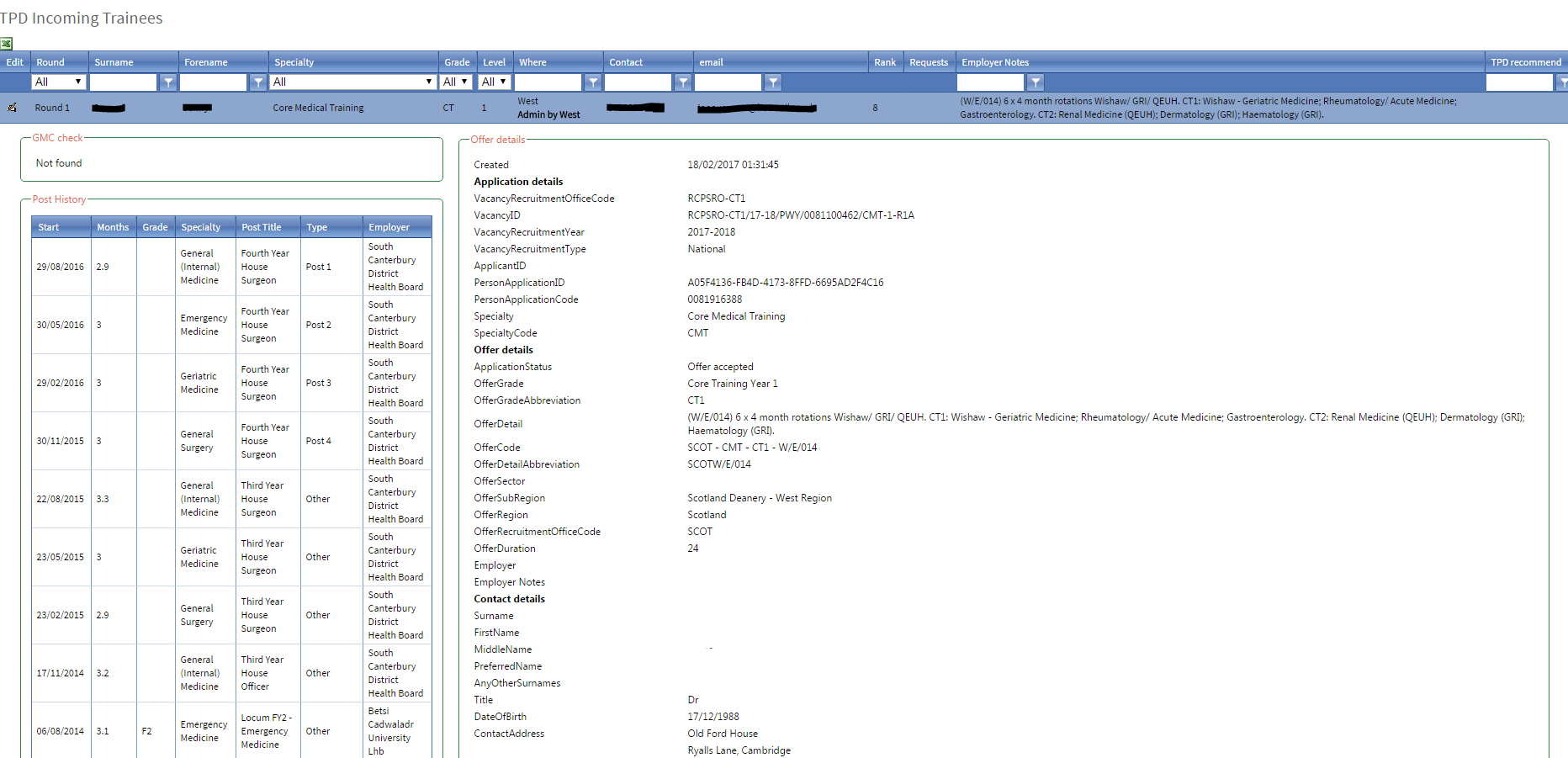Open the email column filter icon
Viewport: 1568px width, 758px height.
point(773,82)
